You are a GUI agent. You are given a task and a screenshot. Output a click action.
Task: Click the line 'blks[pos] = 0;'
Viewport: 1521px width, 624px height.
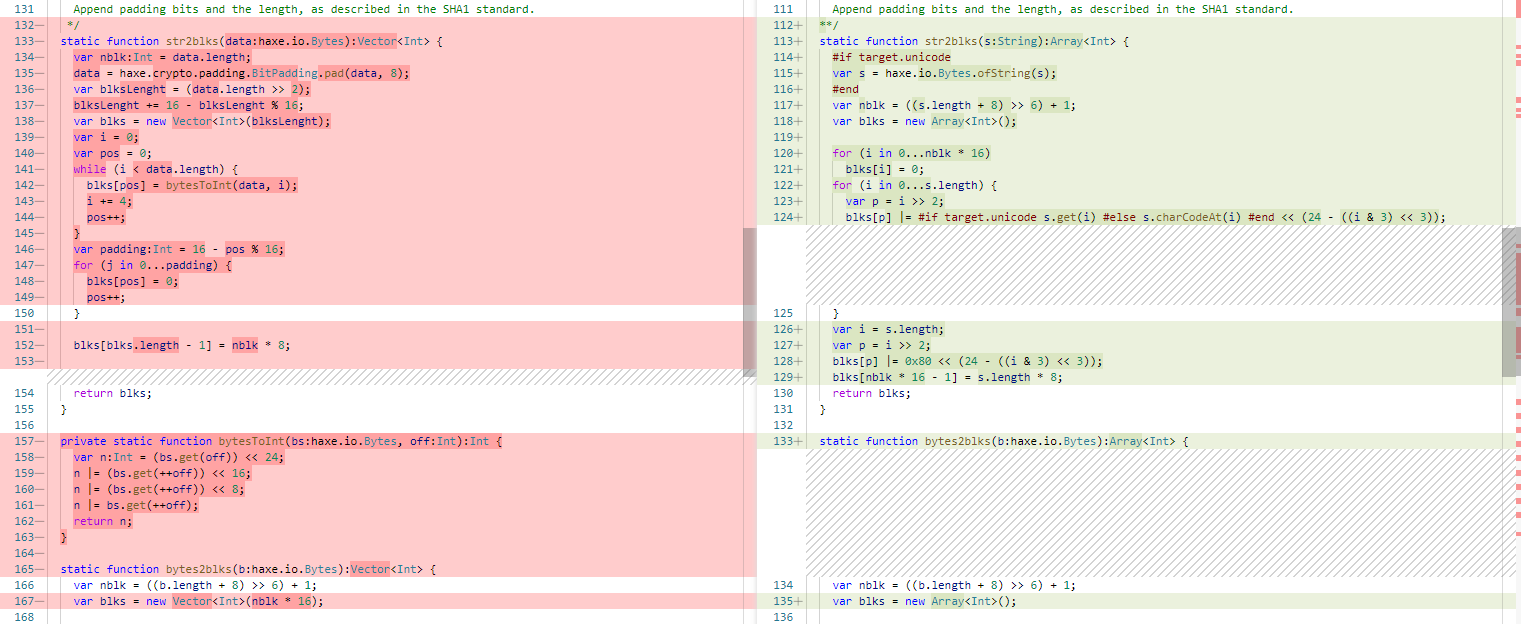(132, 281)
